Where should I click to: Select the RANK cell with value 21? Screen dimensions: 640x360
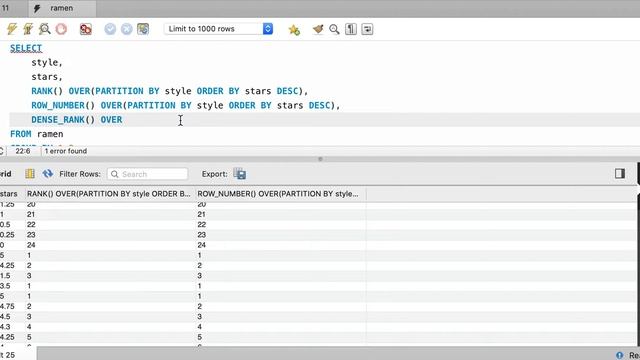(111, 214)
